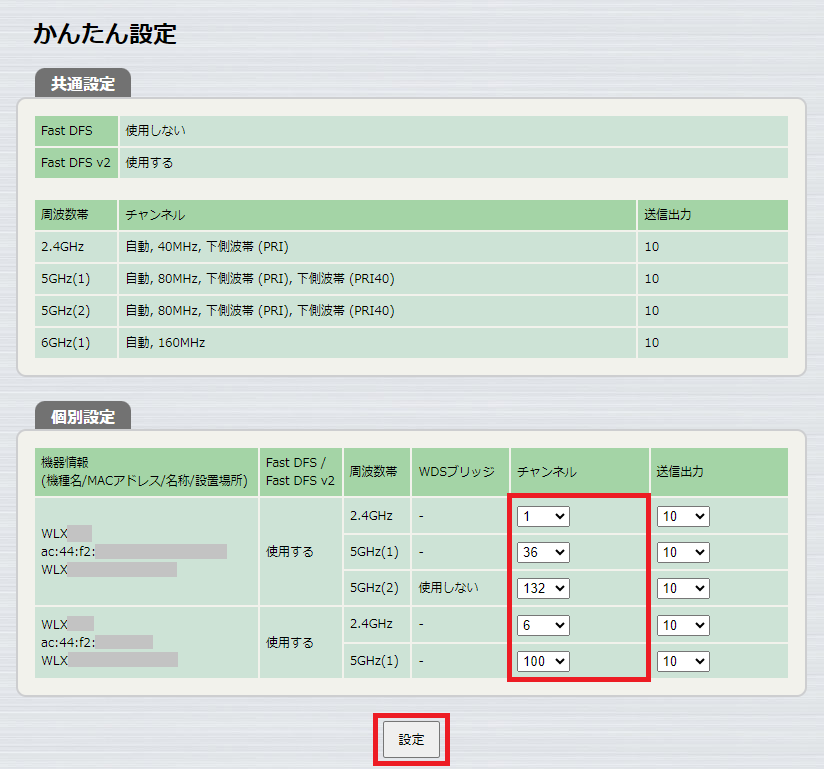Open the transmit power dropdown next to channel 132
Screen dimensions: 824x769
tap(681, 588)
